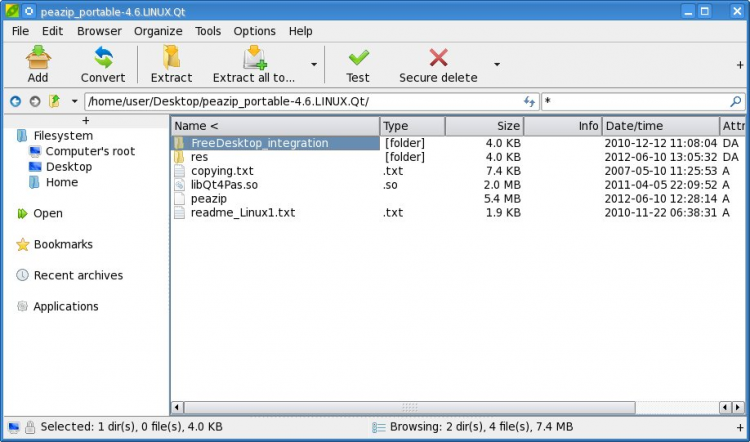This screenshot has height=442, width=750.
Task: Sort by the Date/time column header
Action: pos(661,126)
